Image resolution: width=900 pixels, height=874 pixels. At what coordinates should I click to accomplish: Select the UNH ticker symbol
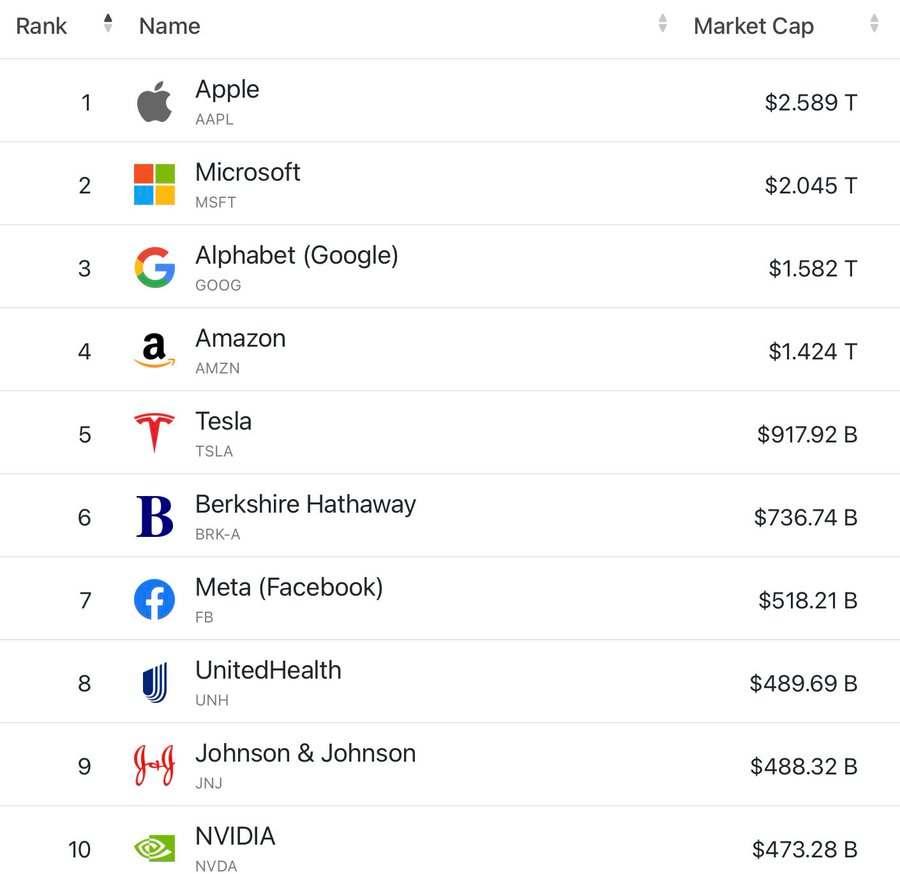pos(212,700)
